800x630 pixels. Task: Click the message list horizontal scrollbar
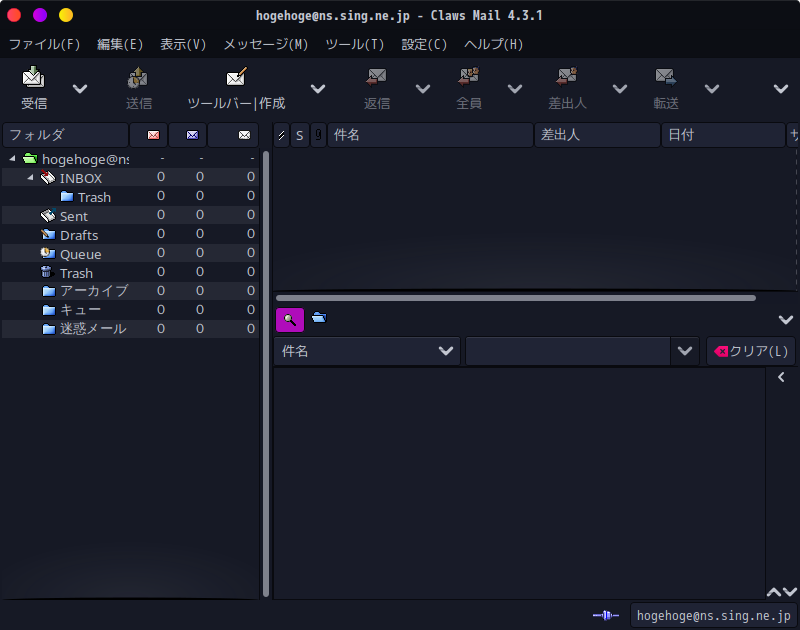click(x=516, y=298)
